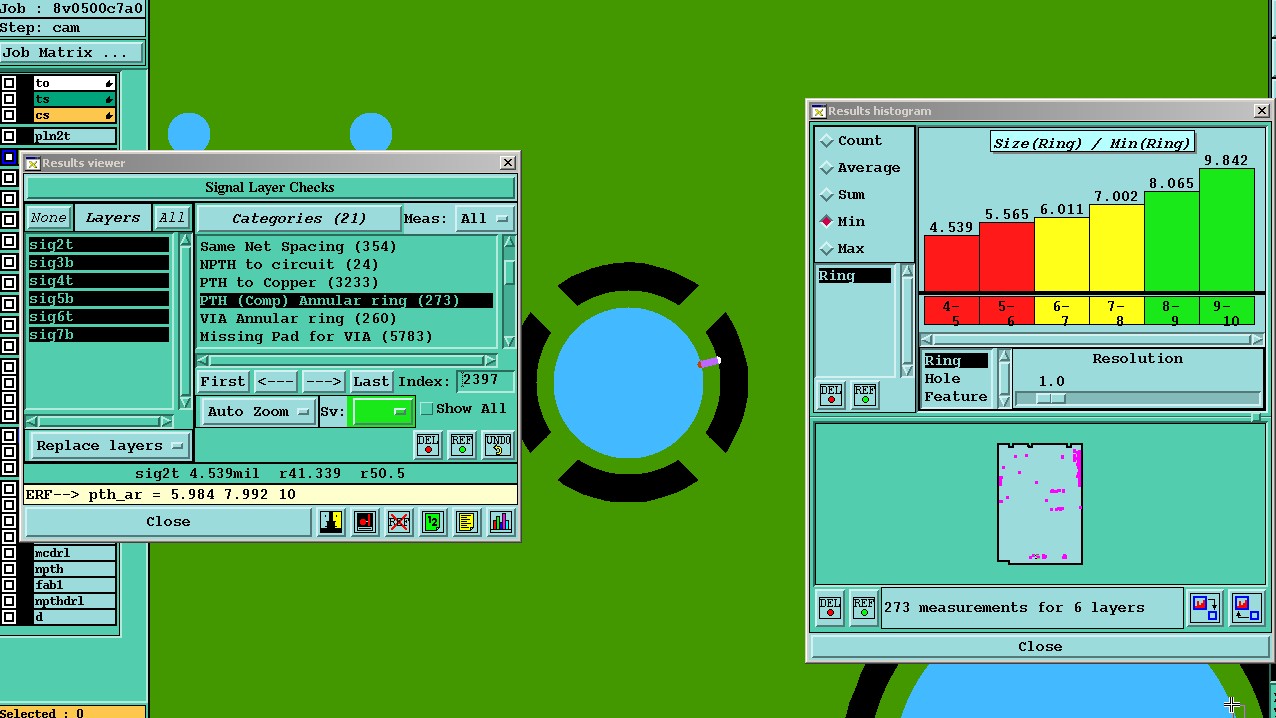Open the Replace layers dropdown
This screenshot has width=1276, height=718.
pos(108,446)
